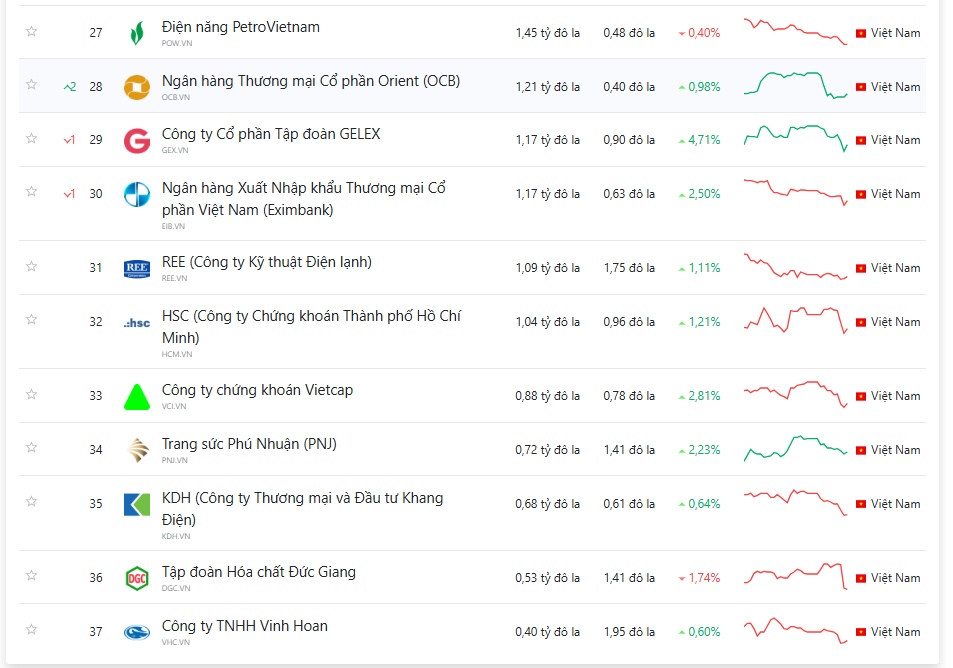The image size is (953, 668).
Task: Click the rank-down arrow in GELEX row
Action: (69, 140)
